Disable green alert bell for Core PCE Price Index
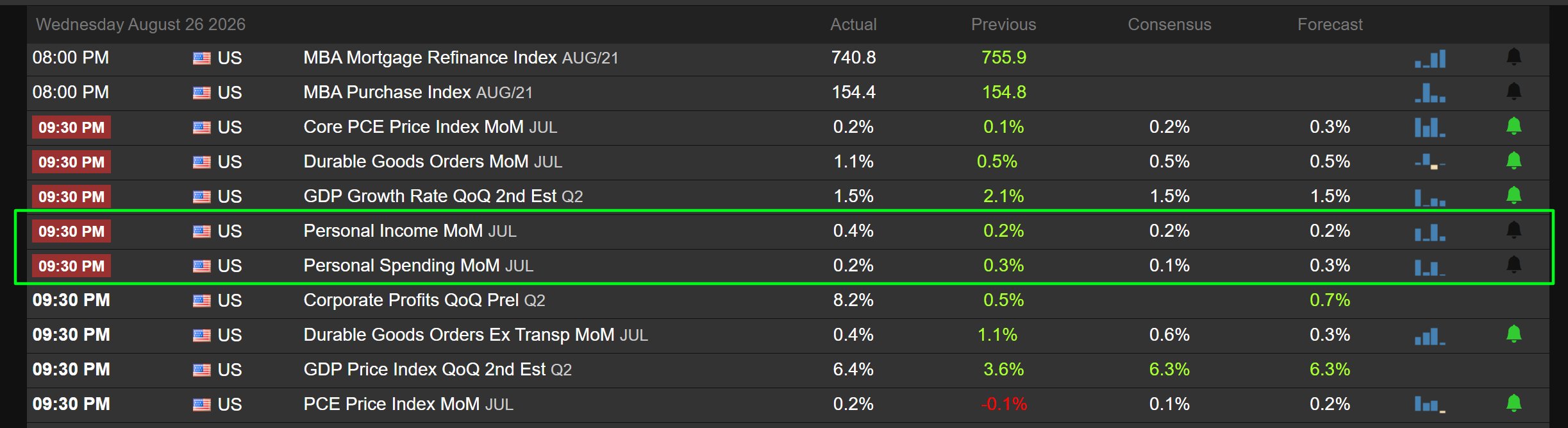1568x428 pixels. coord(1514,126)
